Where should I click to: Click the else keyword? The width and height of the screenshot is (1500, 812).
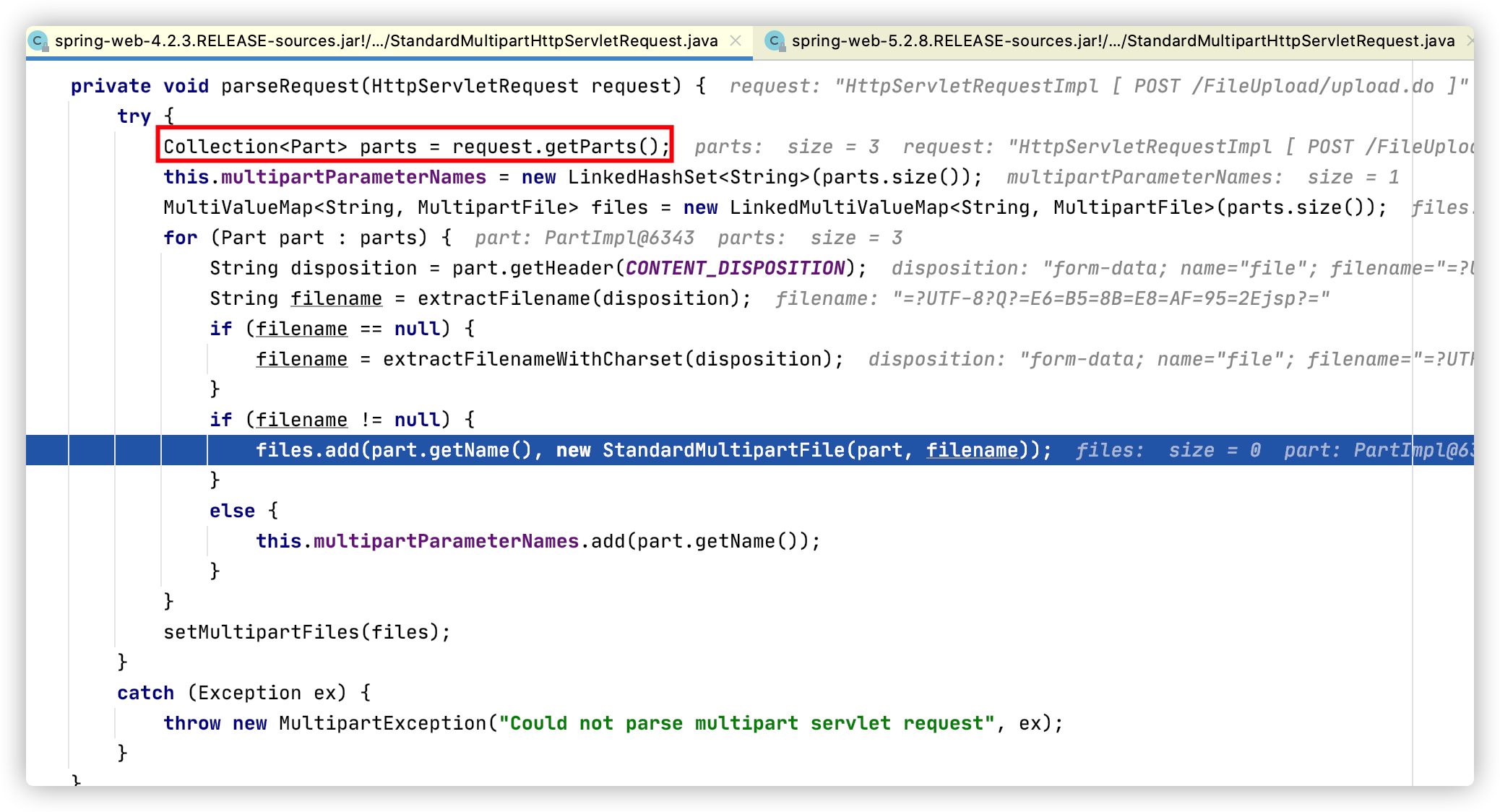(x=232, y=511)
